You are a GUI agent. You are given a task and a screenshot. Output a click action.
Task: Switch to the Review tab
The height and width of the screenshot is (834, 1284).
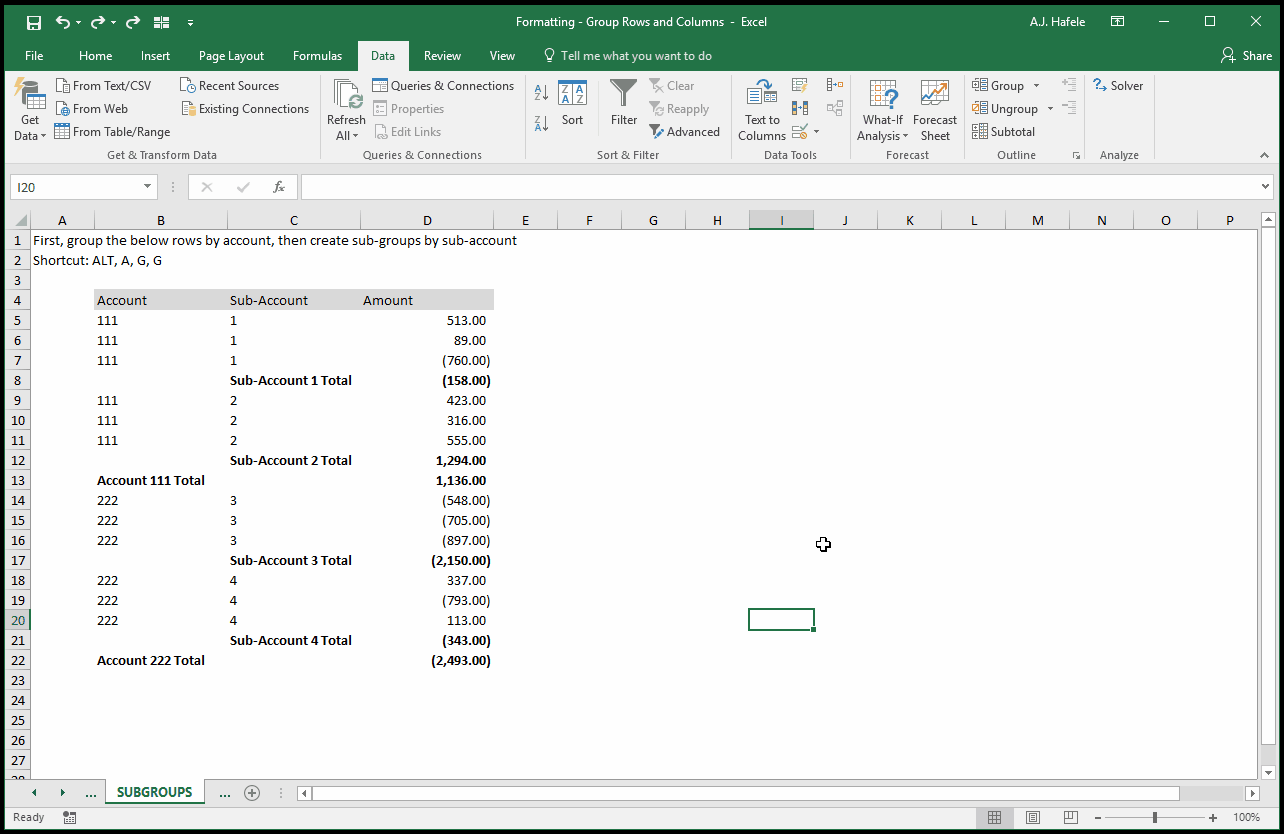pos(442,56)
